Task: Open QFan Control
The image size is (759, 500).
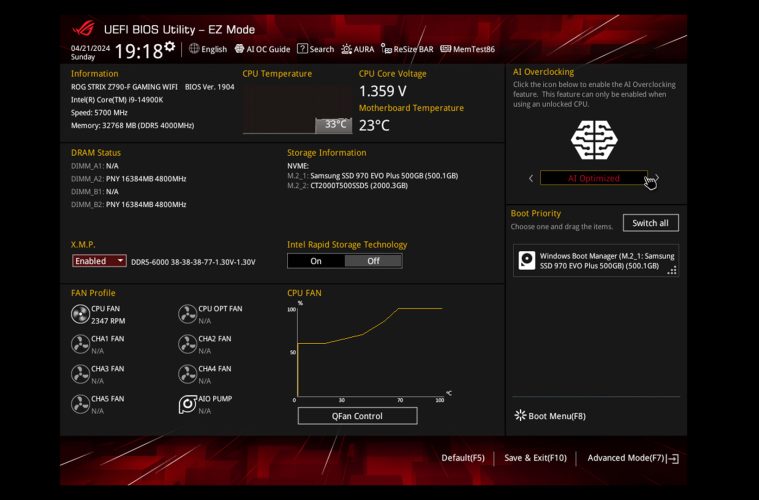Action: click(357, 416)
